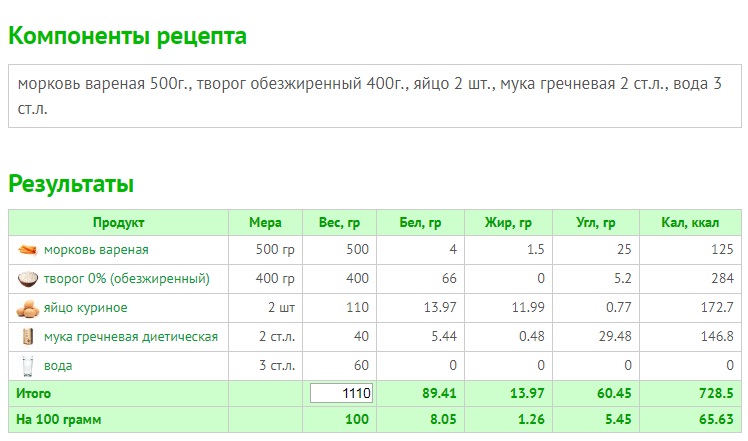Click the cottage cheese bowl icon
Image resolution: width=748 pixels, height=441 pixels.
tap(27, 279)
